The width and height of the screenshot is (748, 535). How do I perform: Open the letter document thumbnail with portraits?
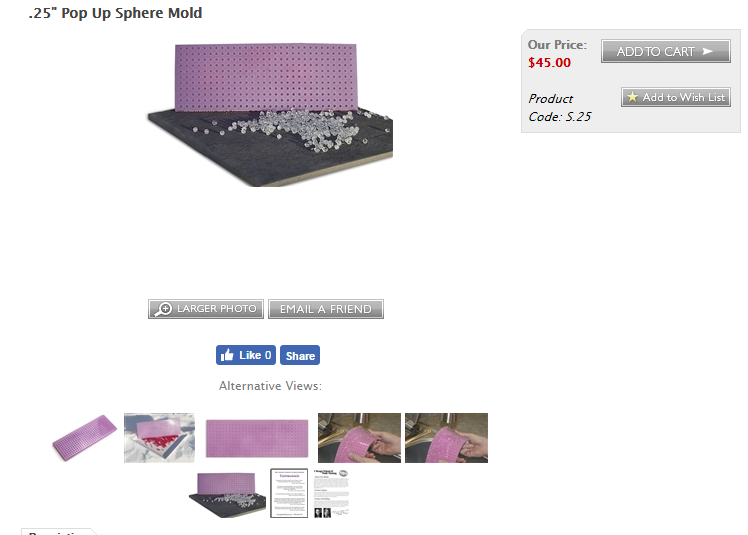332,493
